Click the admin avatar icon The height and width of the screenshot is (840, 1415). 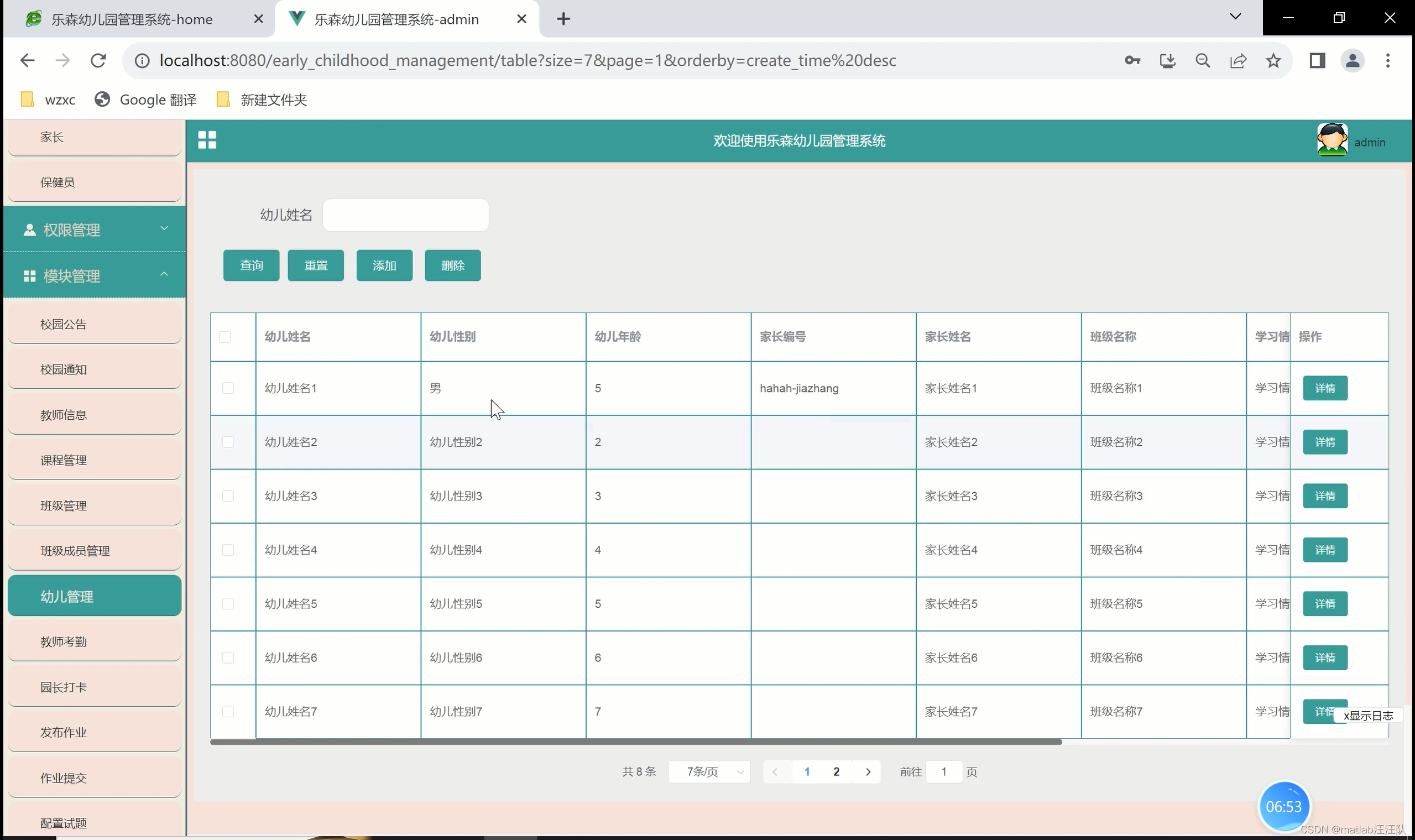click(1332, 140)
